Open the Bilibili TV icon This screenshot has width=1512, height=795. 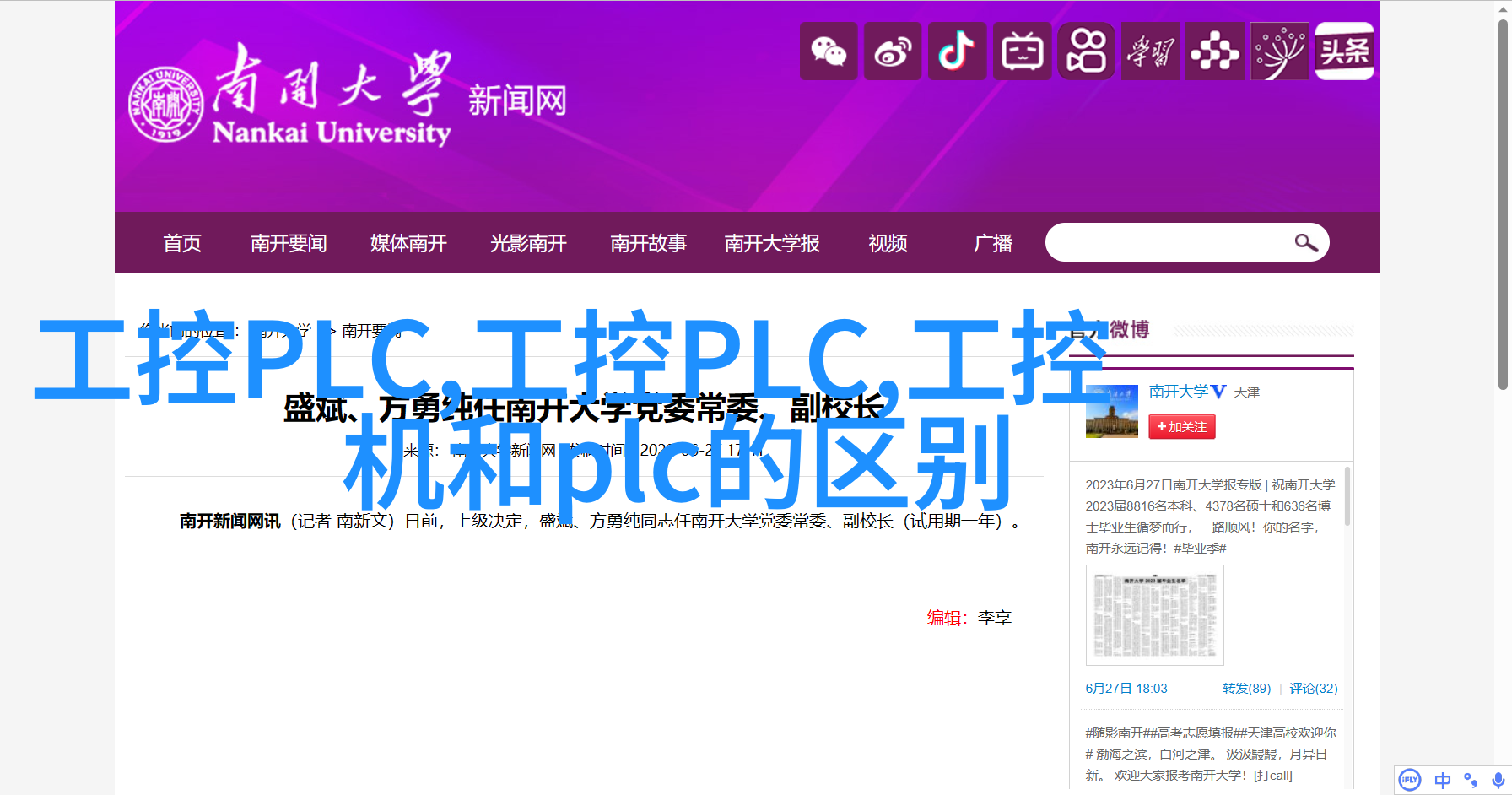coord(1022,51)
